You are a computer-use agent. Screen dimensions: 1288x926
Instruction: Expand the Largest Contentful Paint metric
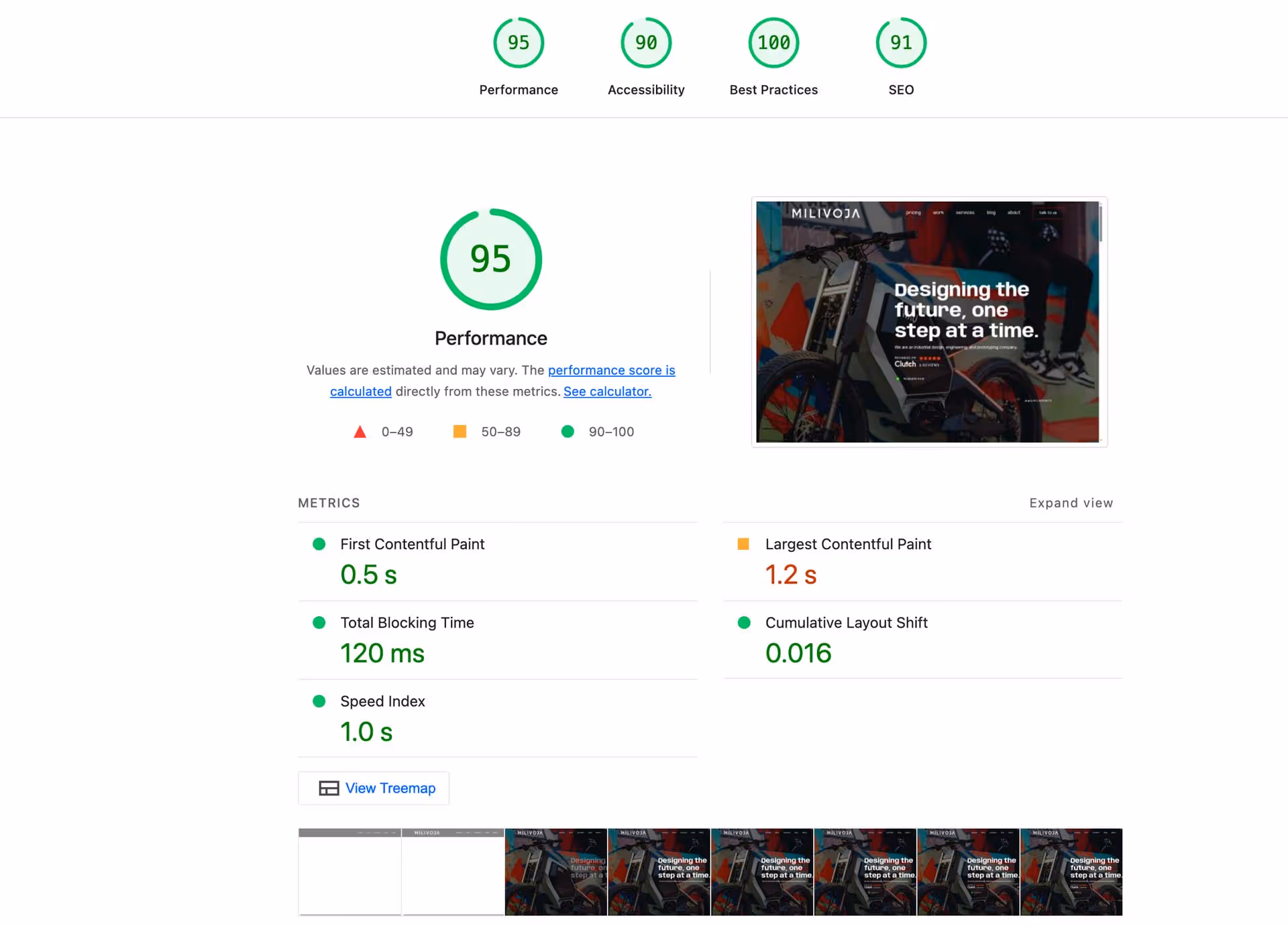(847, 544)
